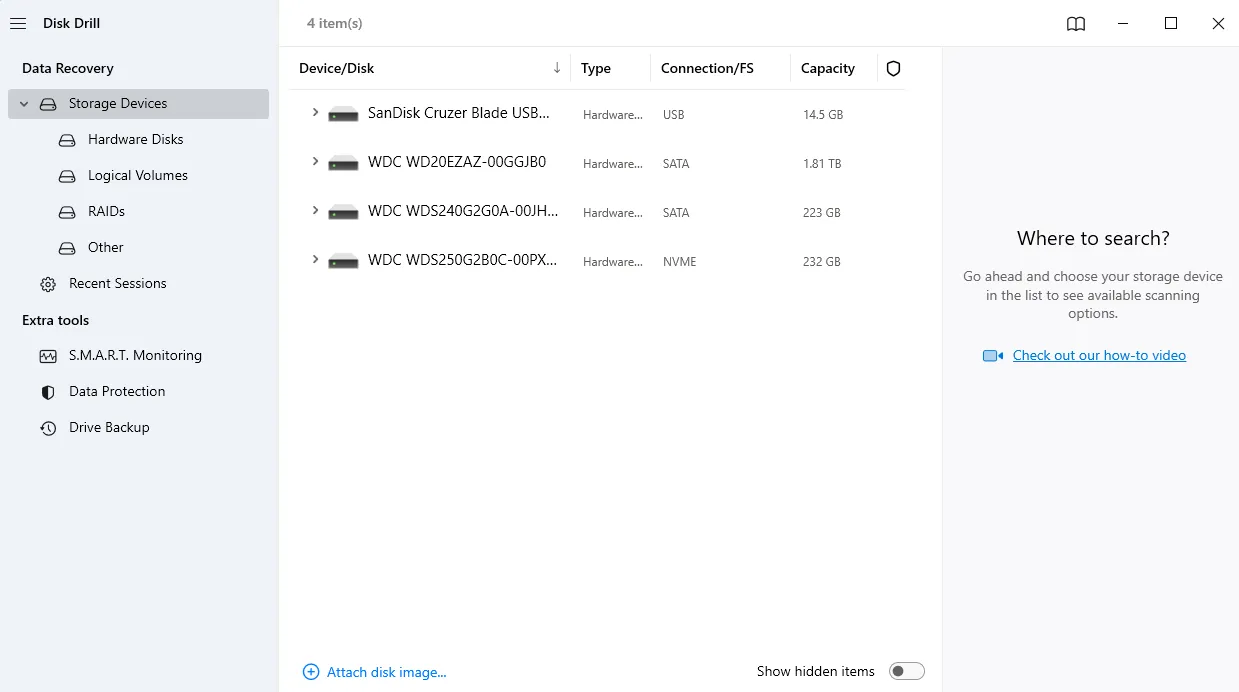Open the Storage Devices section
Image resolution: width=1239 pixels, height=692 pixels.
tap(116, 103)
